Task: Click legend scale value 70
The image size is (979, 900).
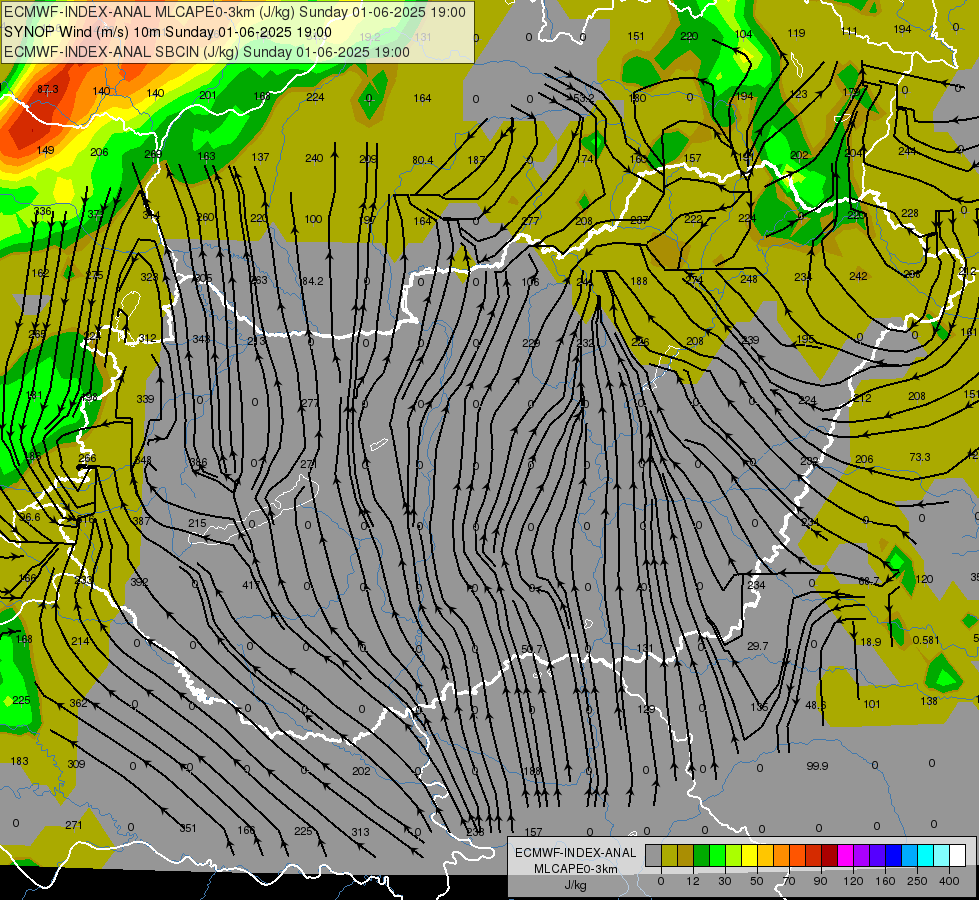Action: tap(789, 881)
